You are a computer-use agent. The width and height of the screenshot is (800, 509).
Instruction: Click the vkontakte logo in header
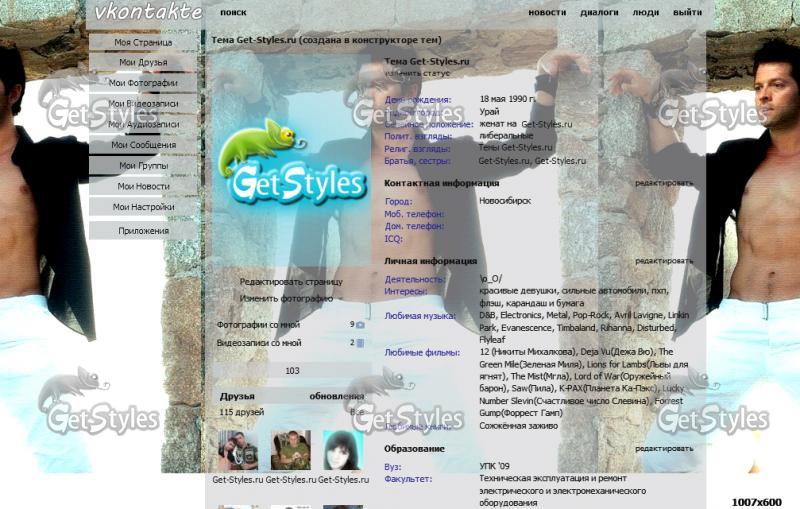(x=148, y=12)
